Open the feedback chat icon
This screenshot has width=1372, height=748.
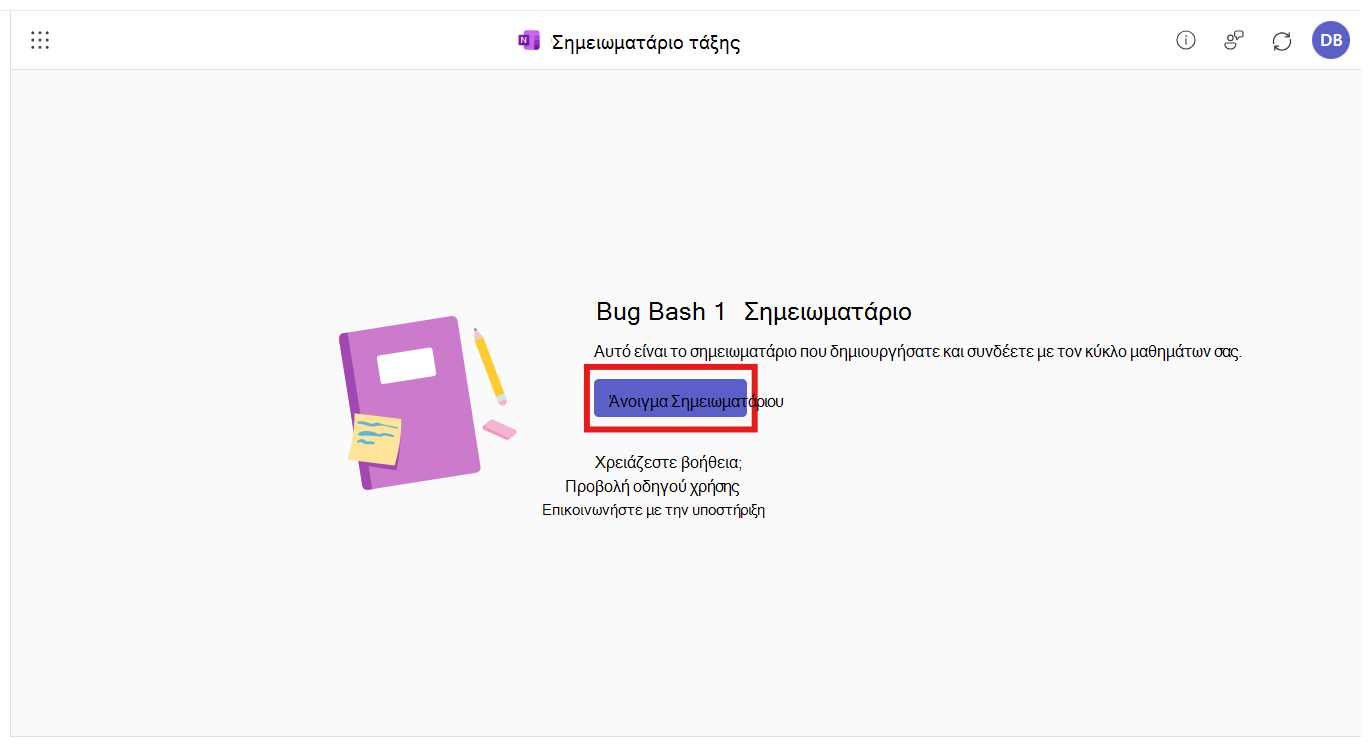1234,40
